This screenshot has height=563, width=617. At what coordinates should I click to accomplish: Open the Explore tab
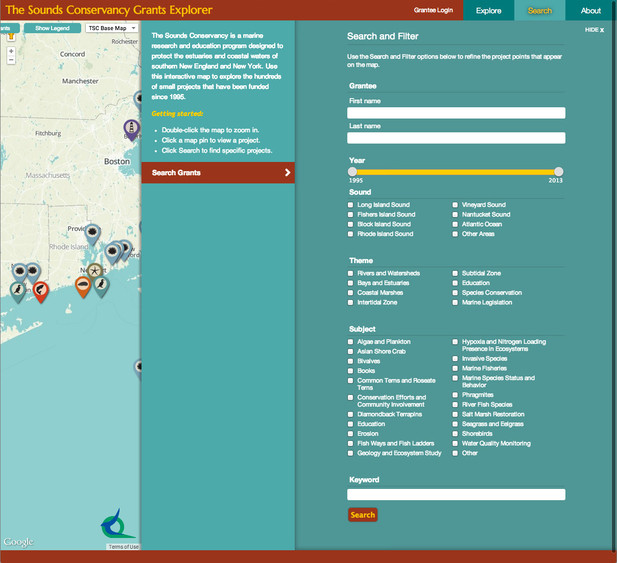[x=488, y=10]
